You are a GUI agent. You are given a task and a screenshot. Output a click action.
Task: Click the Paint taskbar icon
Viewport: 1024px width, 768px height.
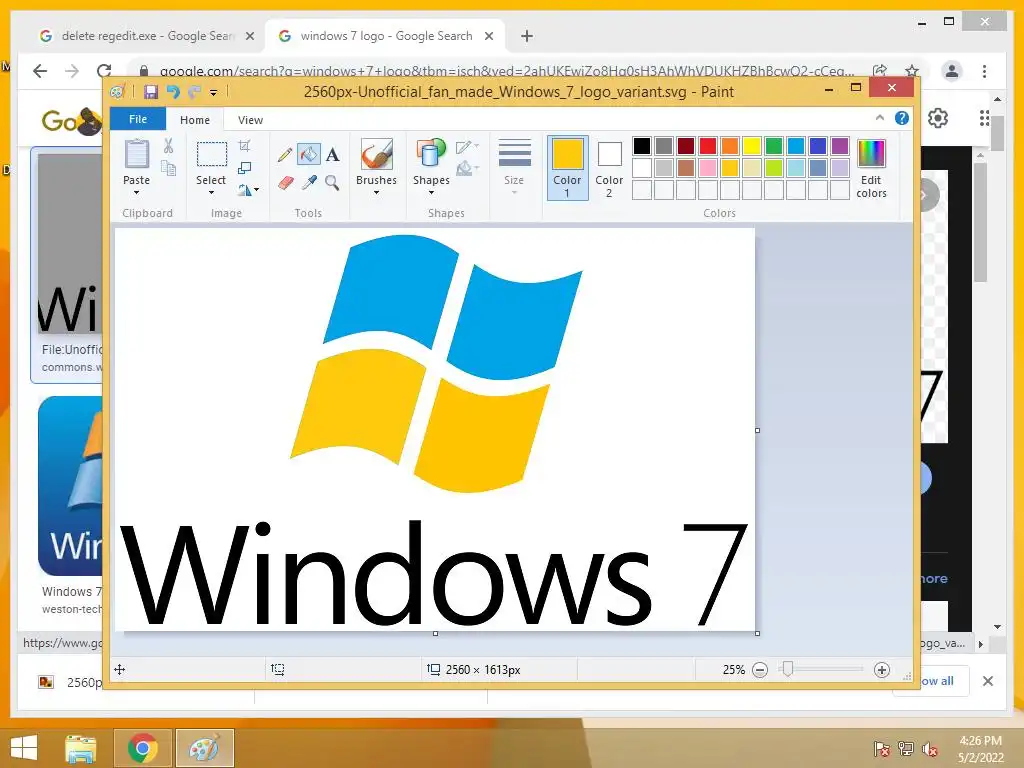[x=204, y=748]
